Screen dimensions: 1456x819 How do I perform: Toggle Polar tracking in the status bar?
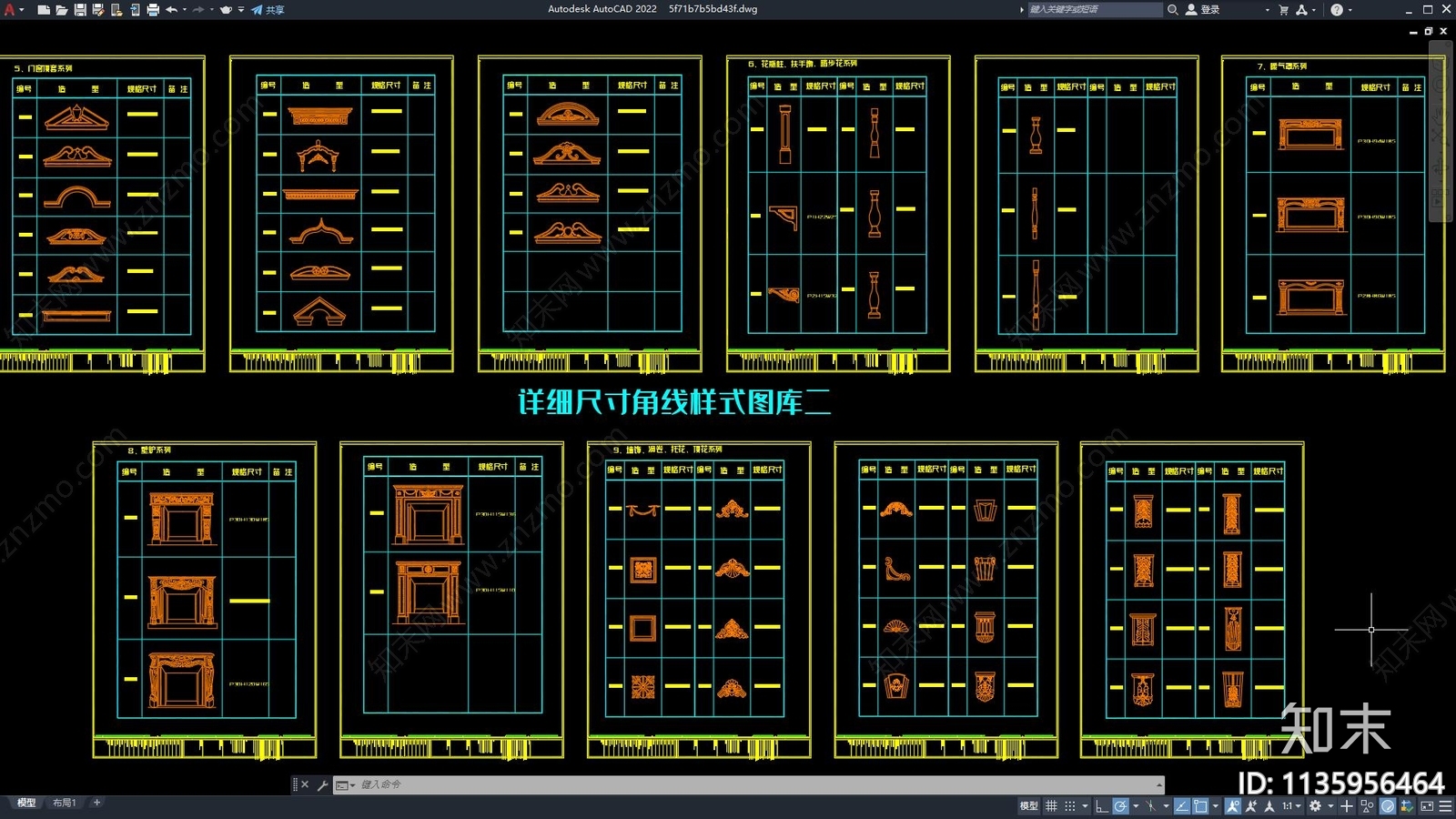pos(1120,806)
